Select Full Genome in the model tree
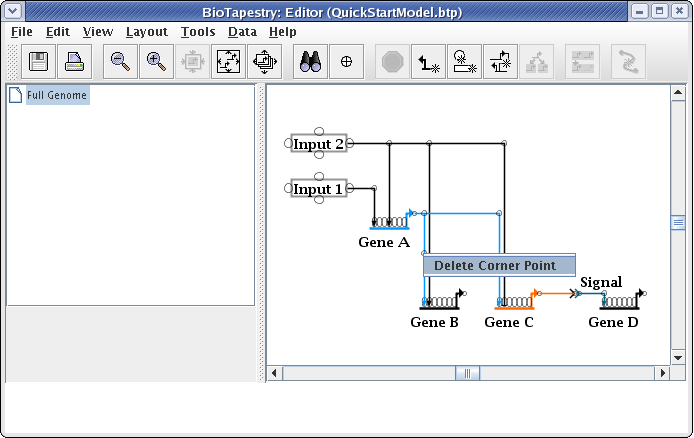This screenshot has width=694, height=438. [57, 96]
